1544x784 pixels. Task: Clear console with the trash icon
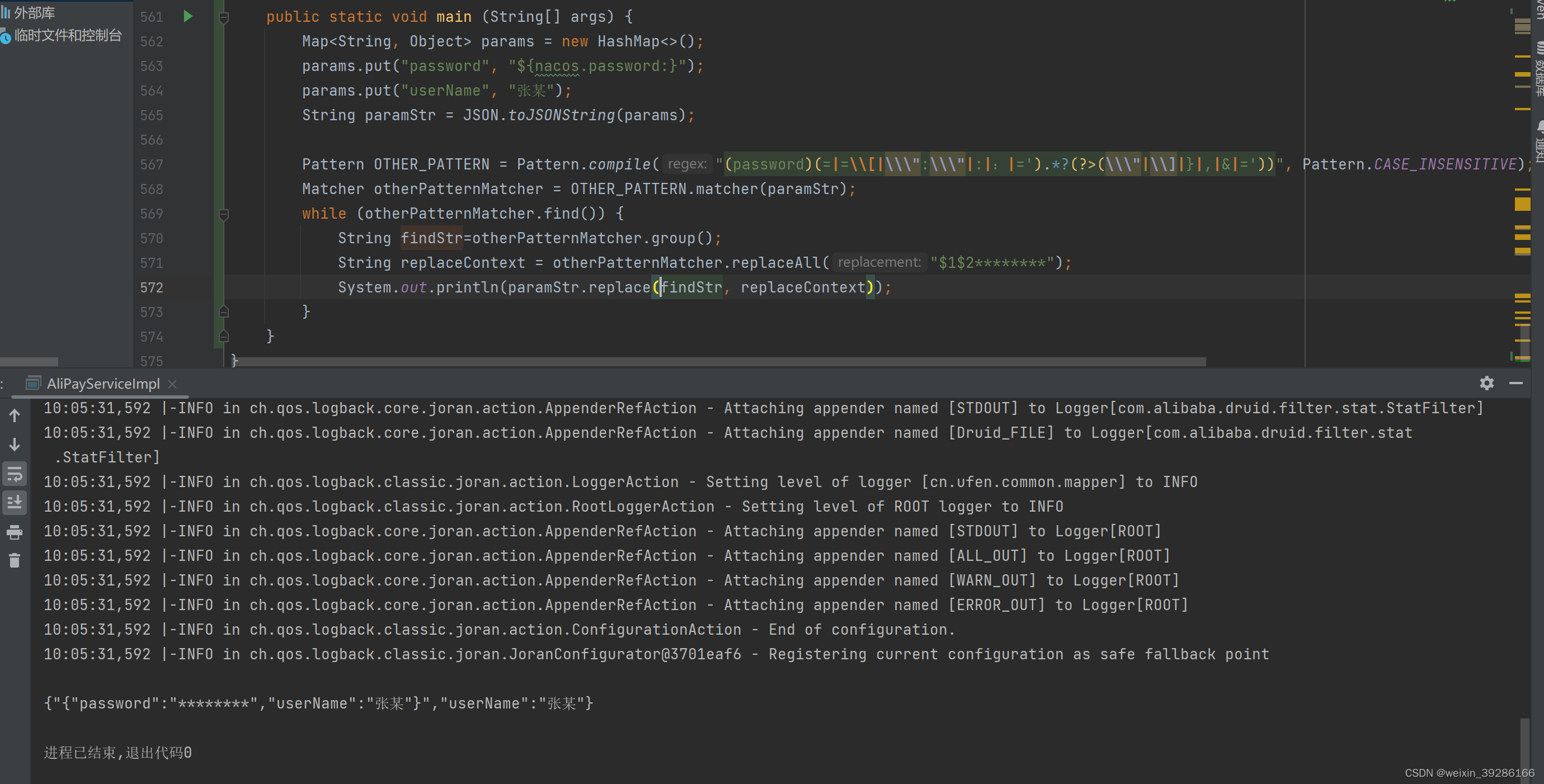click(x=15, y=560)
